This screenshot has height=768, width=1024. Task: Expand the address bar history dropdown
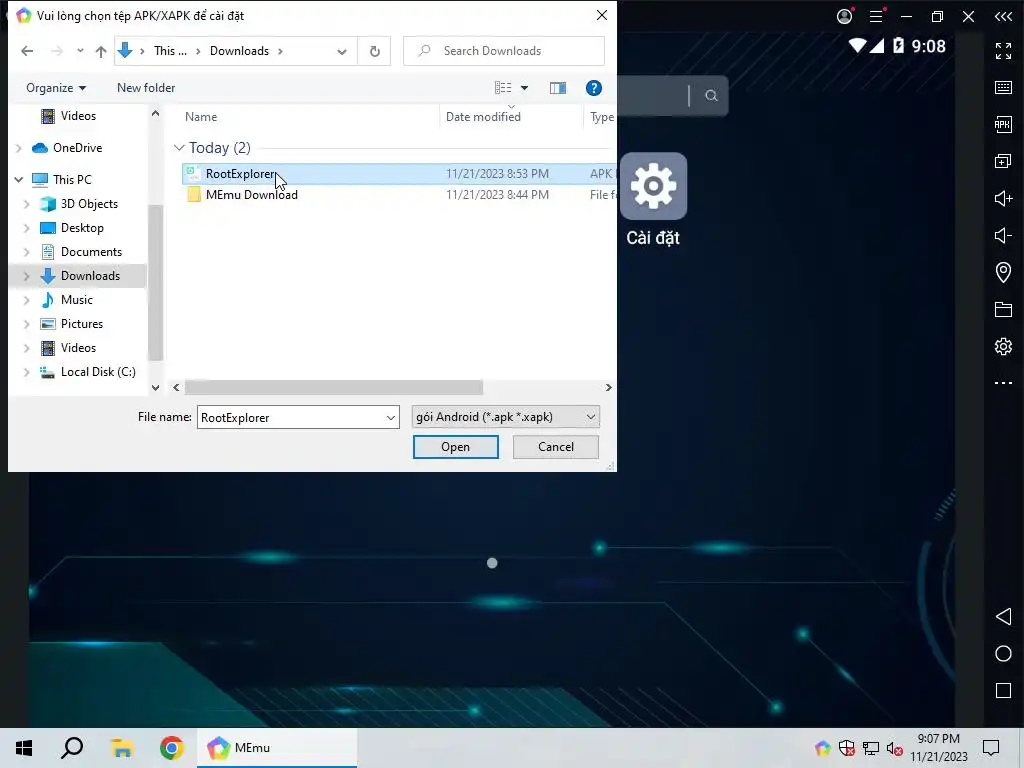[342, 51]
